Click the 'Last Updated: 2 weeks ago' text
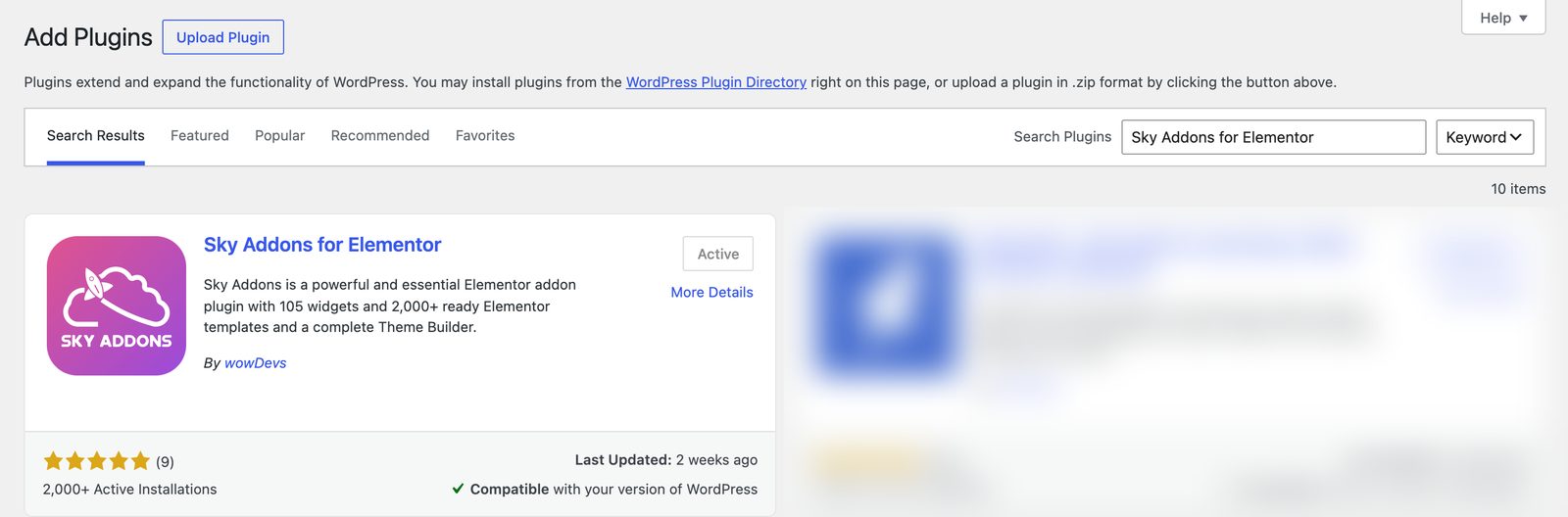This screenshot has height=517, width=1568. coord(666,459)
